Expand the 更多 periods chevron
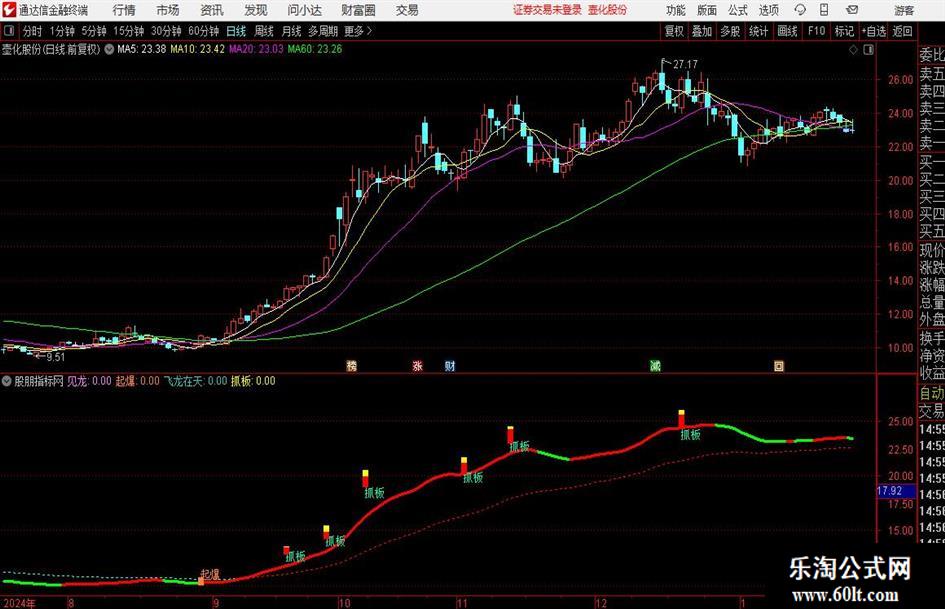The width and height of the screenshot is (945, 609). [369, 31]
